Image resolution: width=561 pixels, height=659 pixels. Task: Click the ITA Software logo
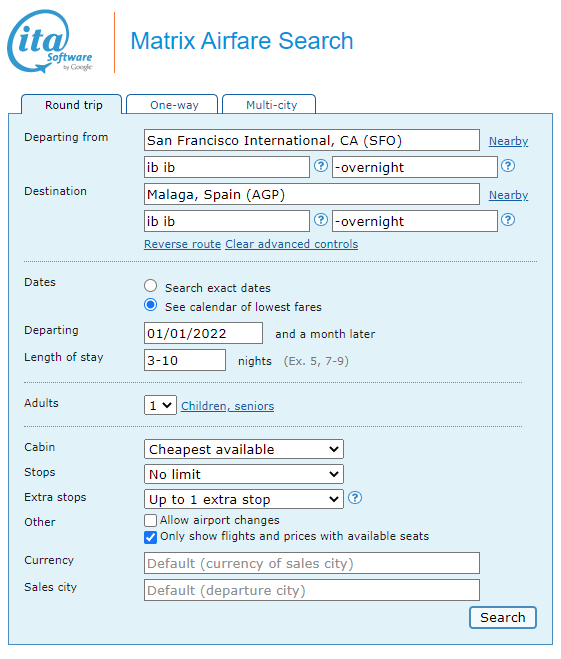pyautogui.click(x=50, y=41)
